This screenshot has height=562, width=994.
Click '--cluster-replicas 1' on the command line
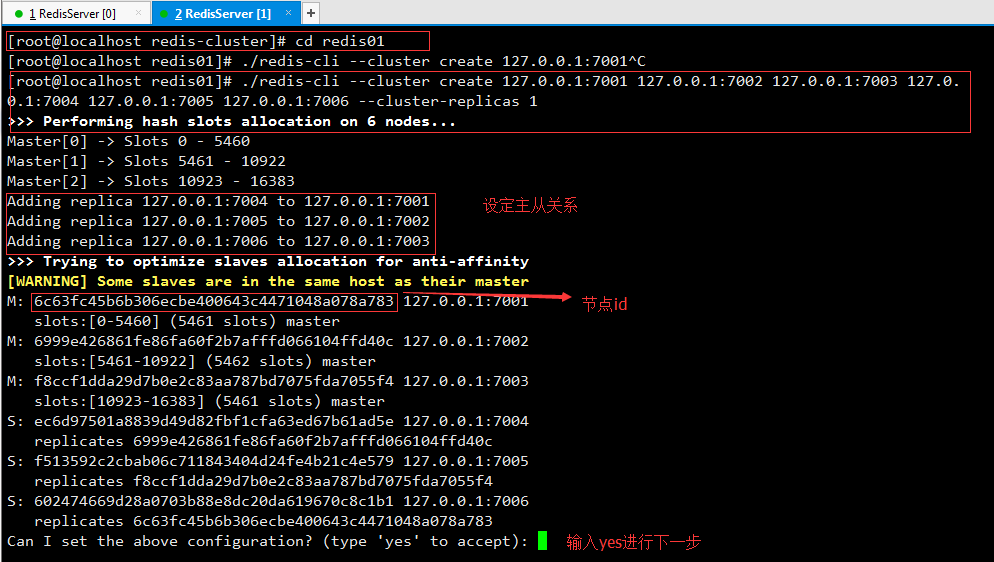448,101
